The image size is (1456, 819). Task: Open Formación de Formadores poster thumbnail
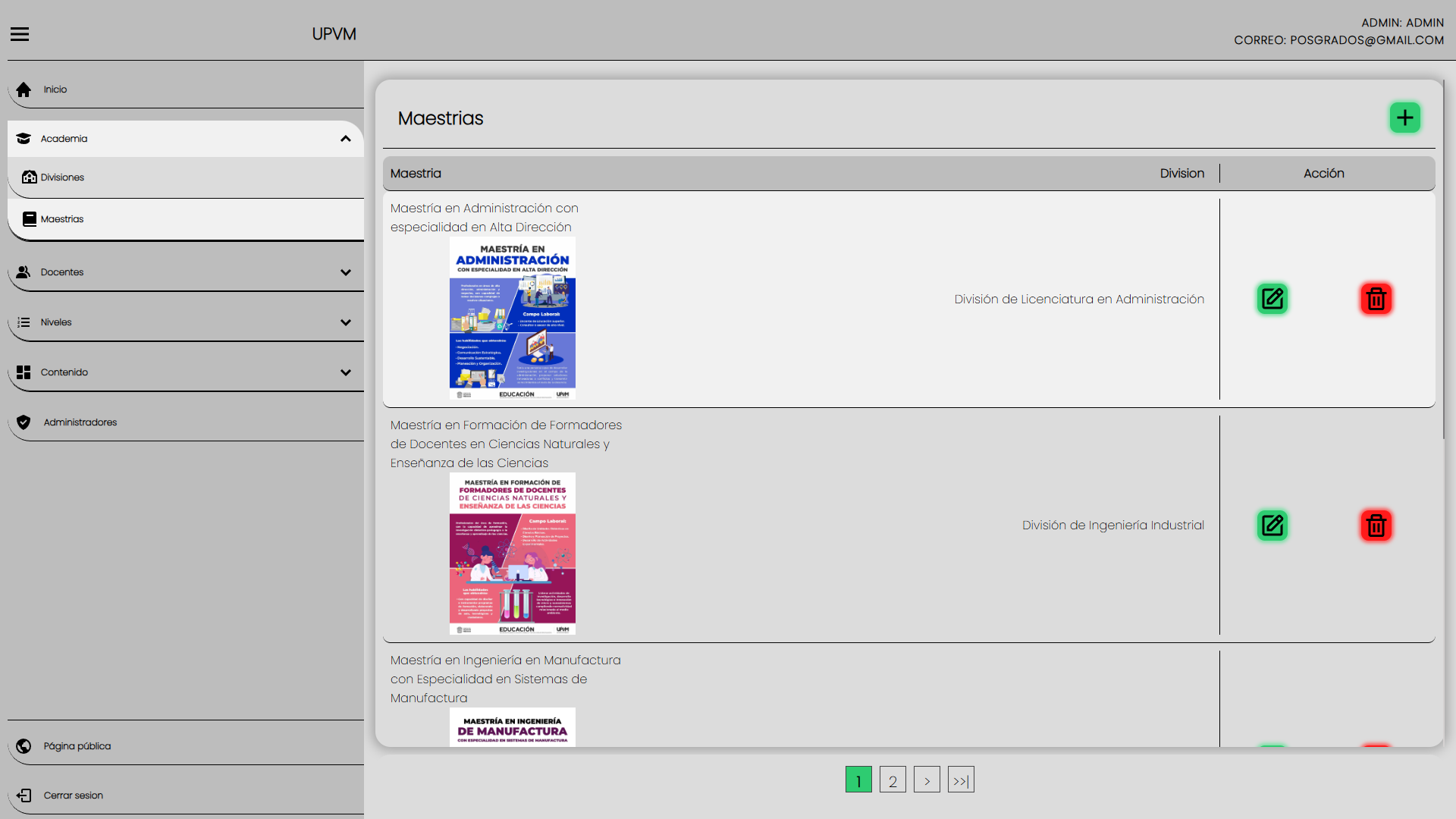[x=513, y=554]
